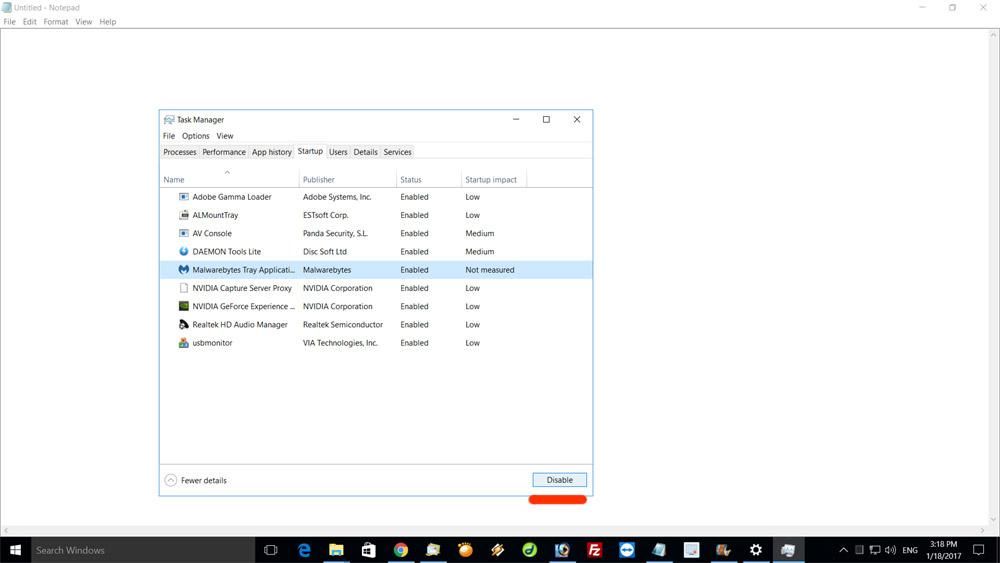This screenshot has width=1000, height=563.
Task: Open the Settings gear in the taskbar
Action: click(756, 550)
